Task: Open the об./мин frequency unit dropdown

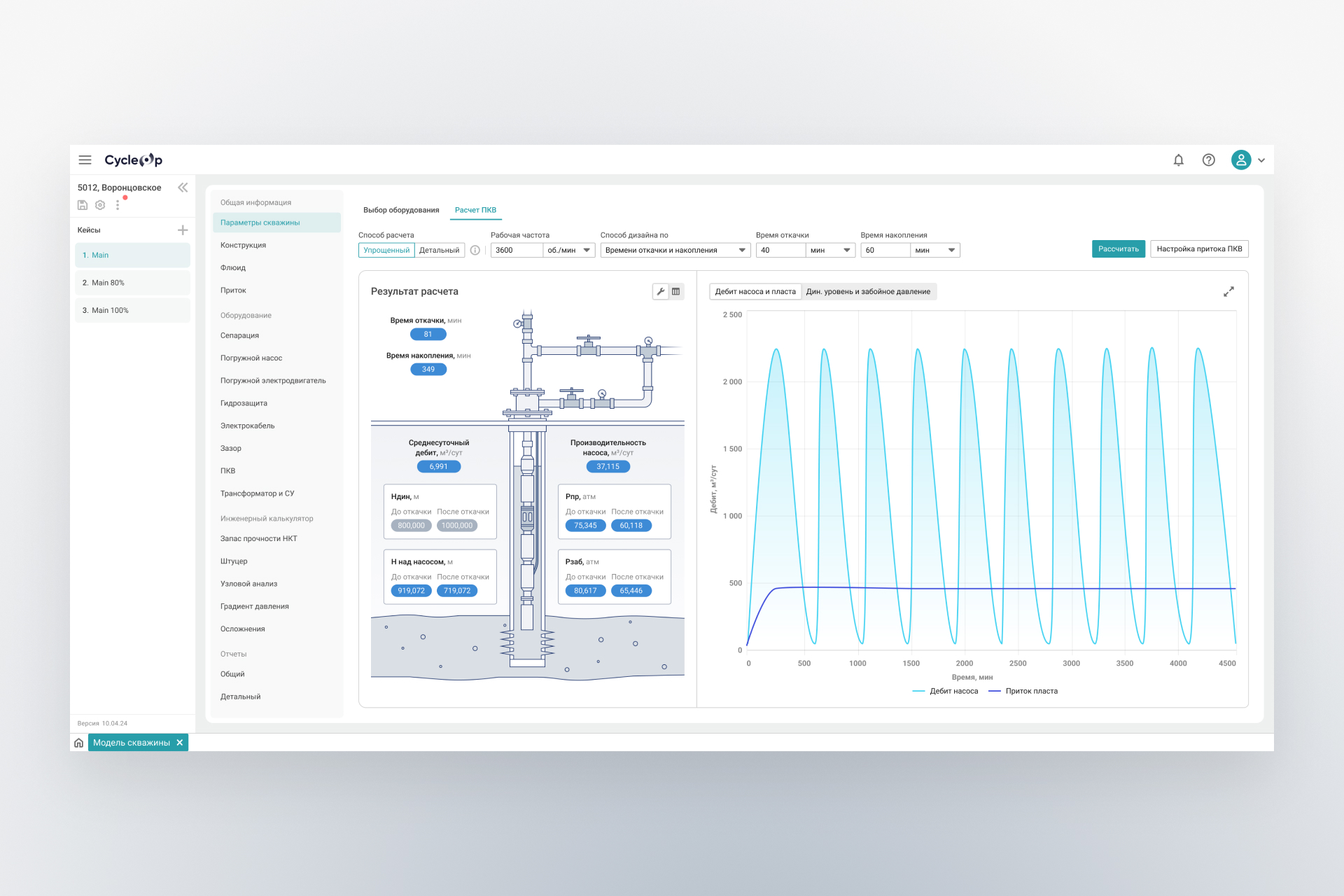Action: coord(568,250)
